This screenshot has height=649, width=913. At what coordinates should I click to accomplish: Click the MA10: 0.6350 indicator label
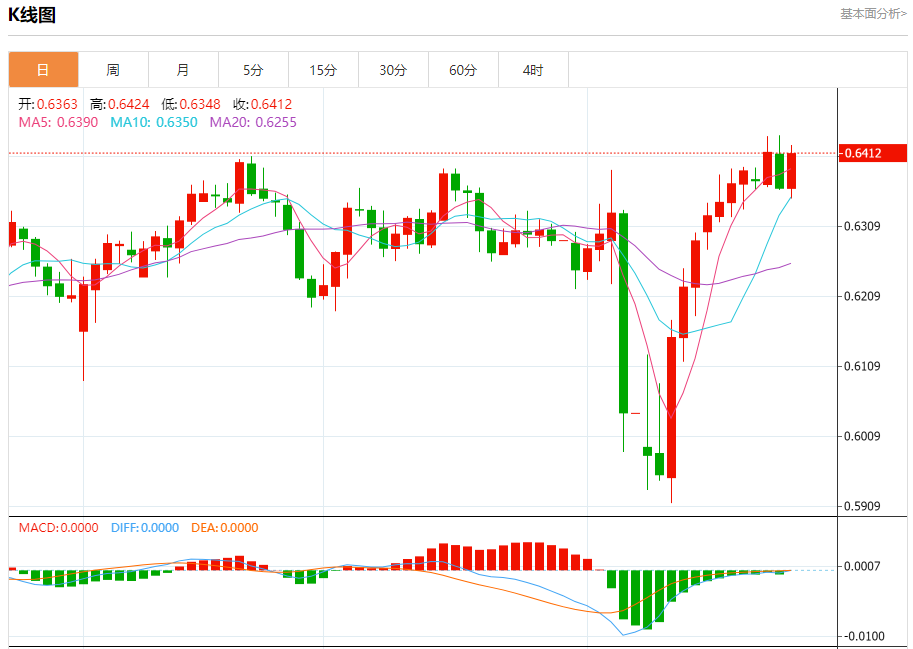(x=154, y=122)
